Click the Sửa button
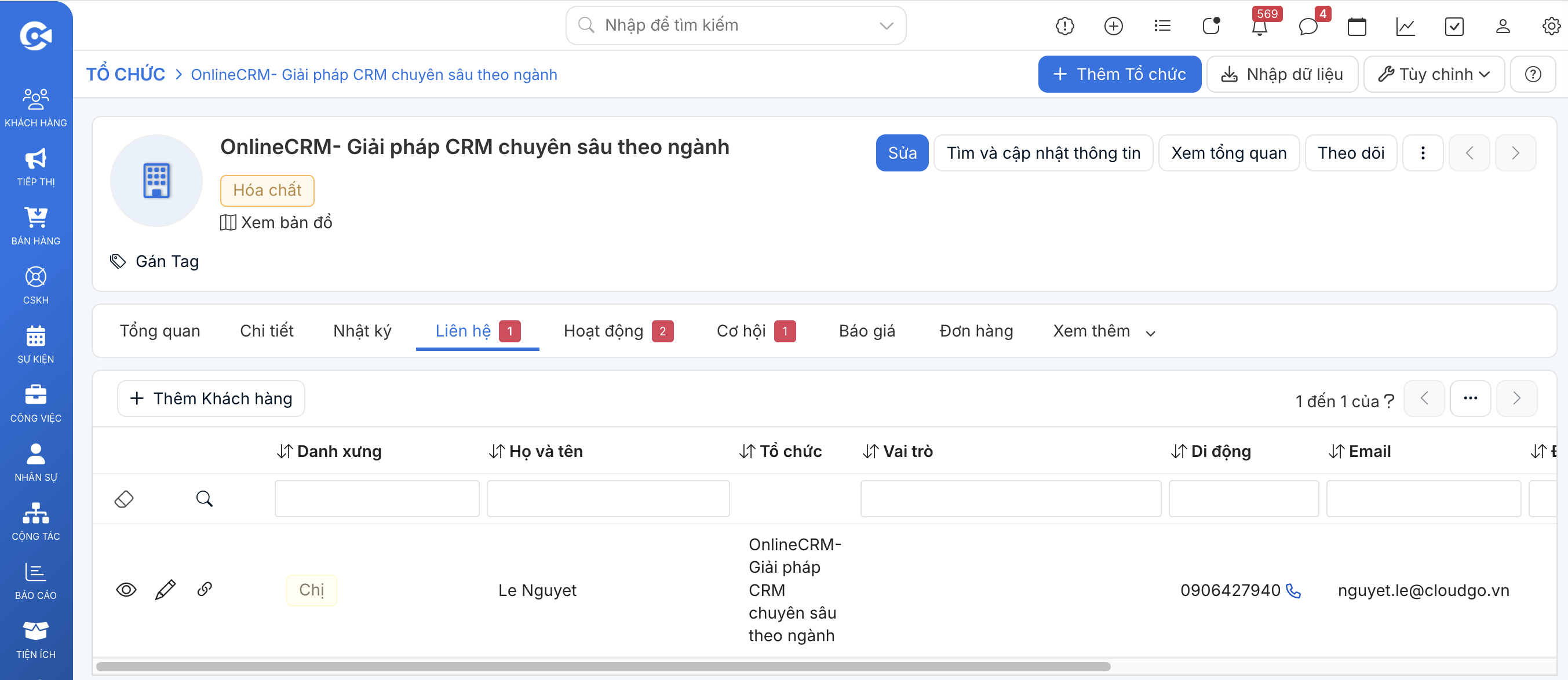 pyautogui.click(x=902, y=153)
